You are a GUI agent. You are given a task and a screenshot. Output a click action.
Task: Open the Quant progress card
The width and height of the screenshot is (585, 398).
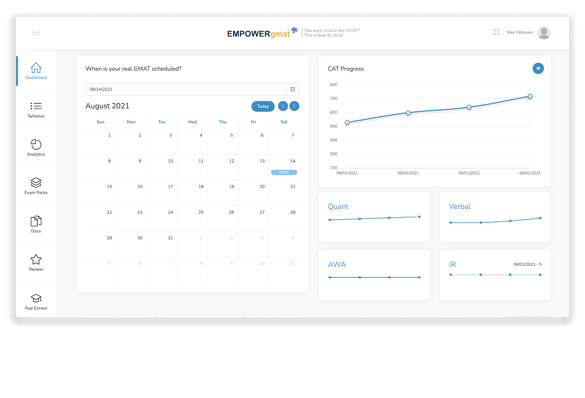(374, 217)
